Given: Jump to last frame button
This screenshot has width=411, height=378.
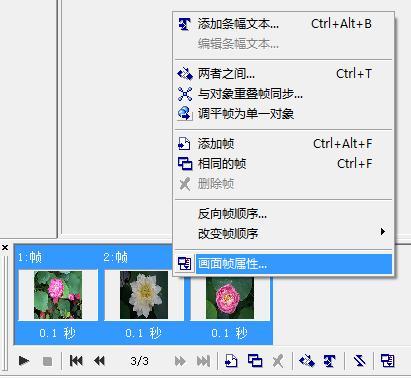Looking at the screenshot, I should coord(203,361).
